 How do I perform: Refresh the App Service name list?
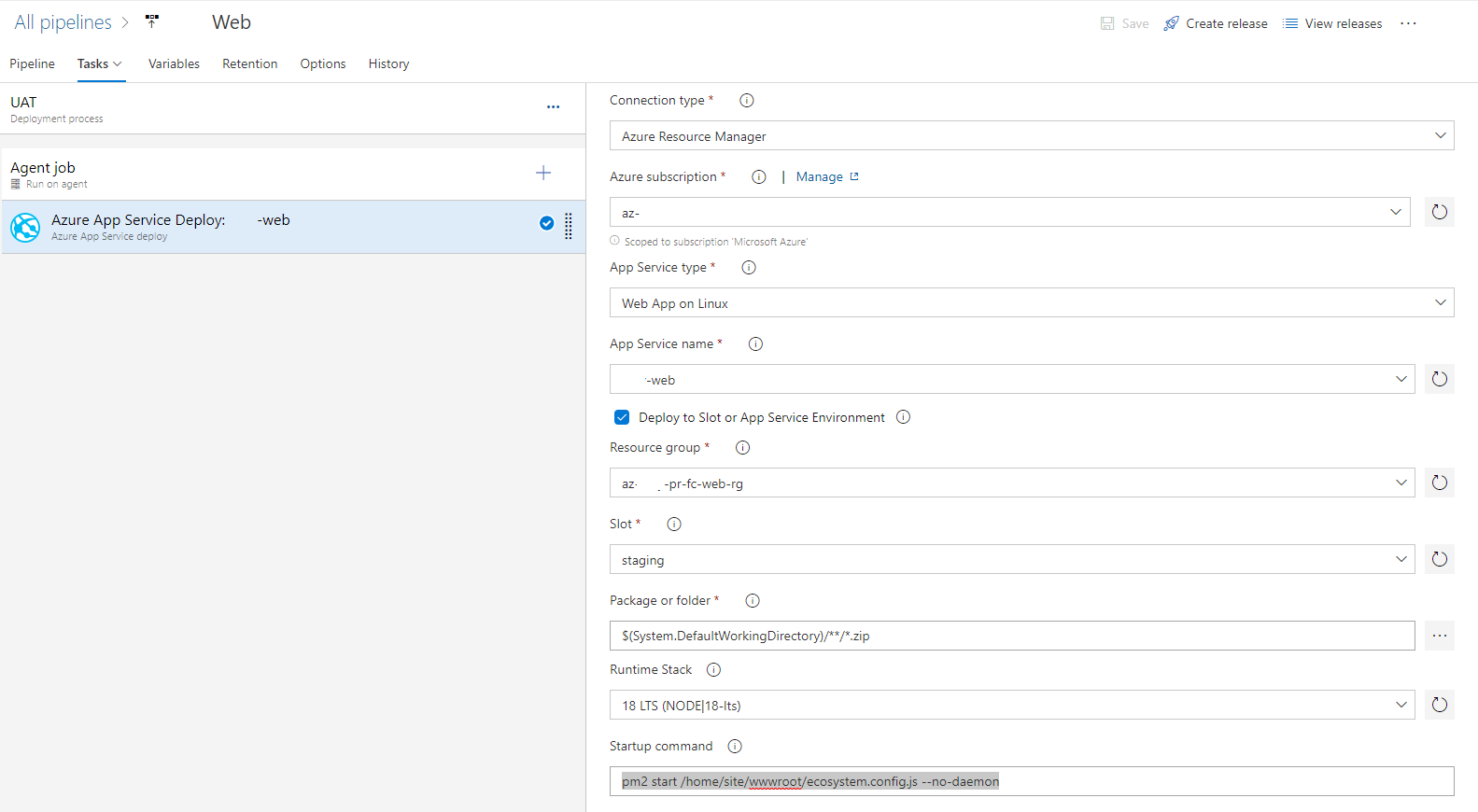[x=1440, y=379]
